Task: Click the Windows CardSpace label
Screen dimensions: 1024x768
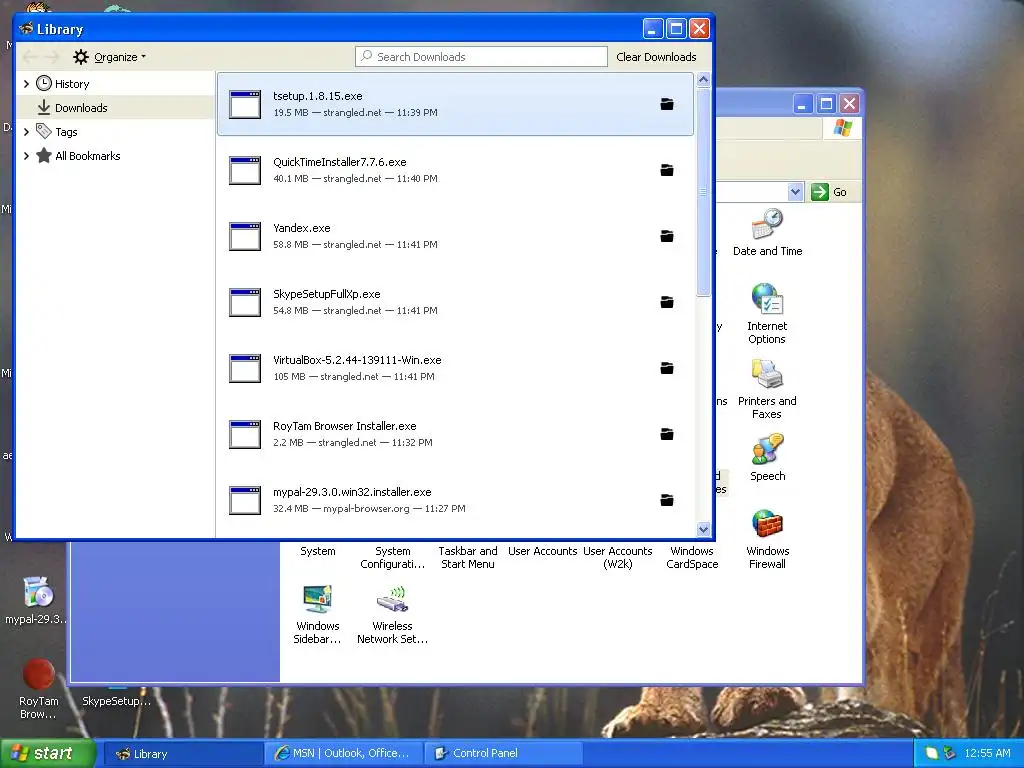Action: pyautogui.click(x=692, y=558)
